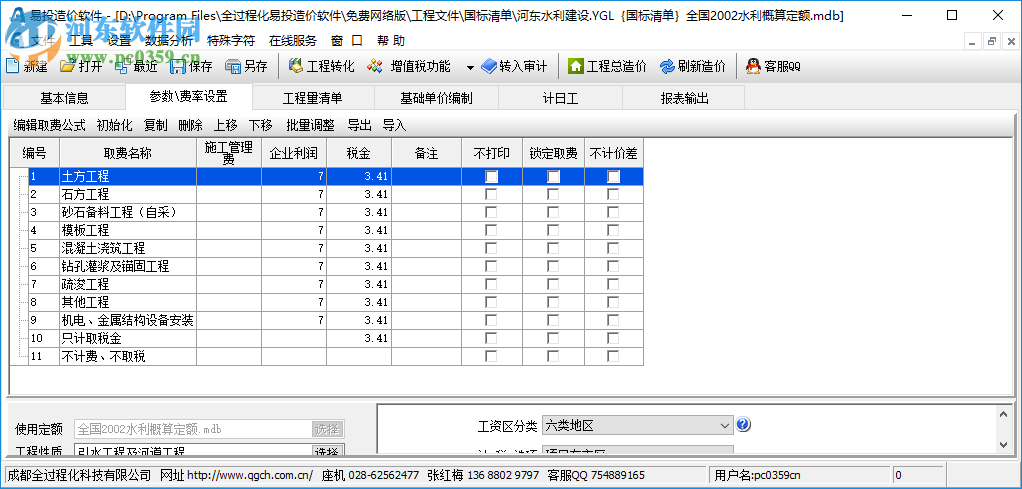This screenshot has height=489, width=1022.
Task: Open the 在线服务 menu
Action: coord(293,40)
